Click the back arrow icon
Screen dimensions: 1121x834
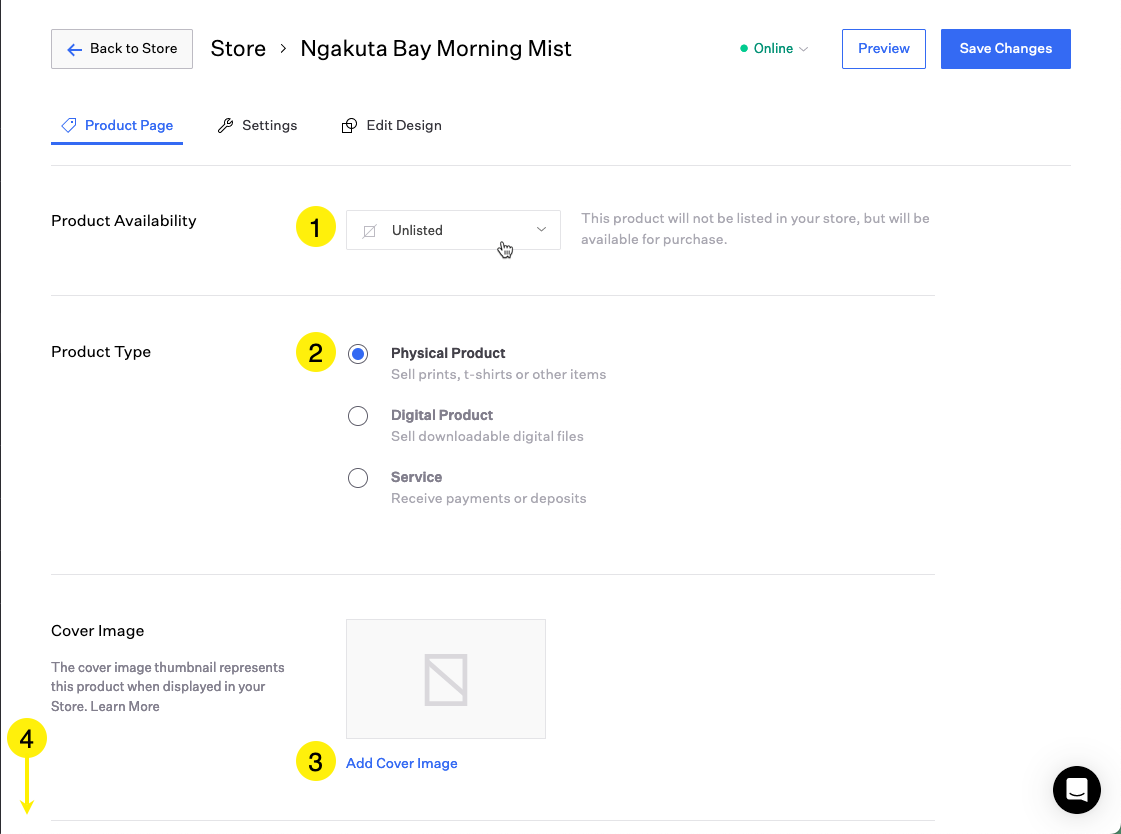click(x=74, y=49)
